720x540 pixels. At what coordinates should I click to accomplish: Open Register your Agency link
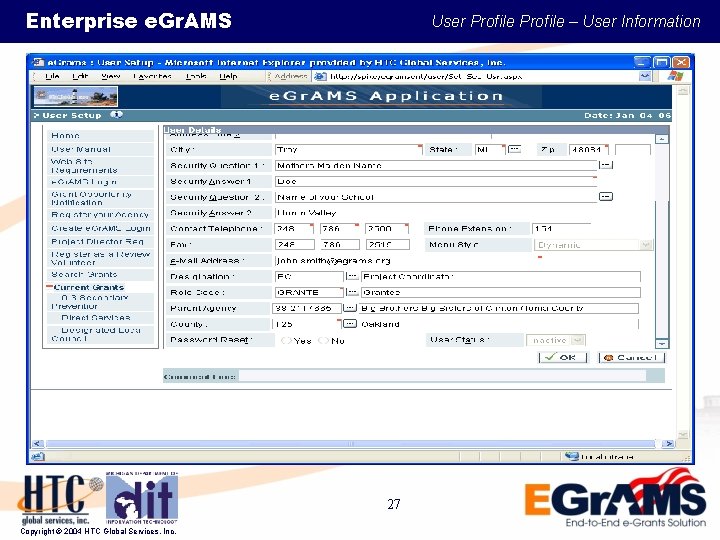click(x=100, y=215)
